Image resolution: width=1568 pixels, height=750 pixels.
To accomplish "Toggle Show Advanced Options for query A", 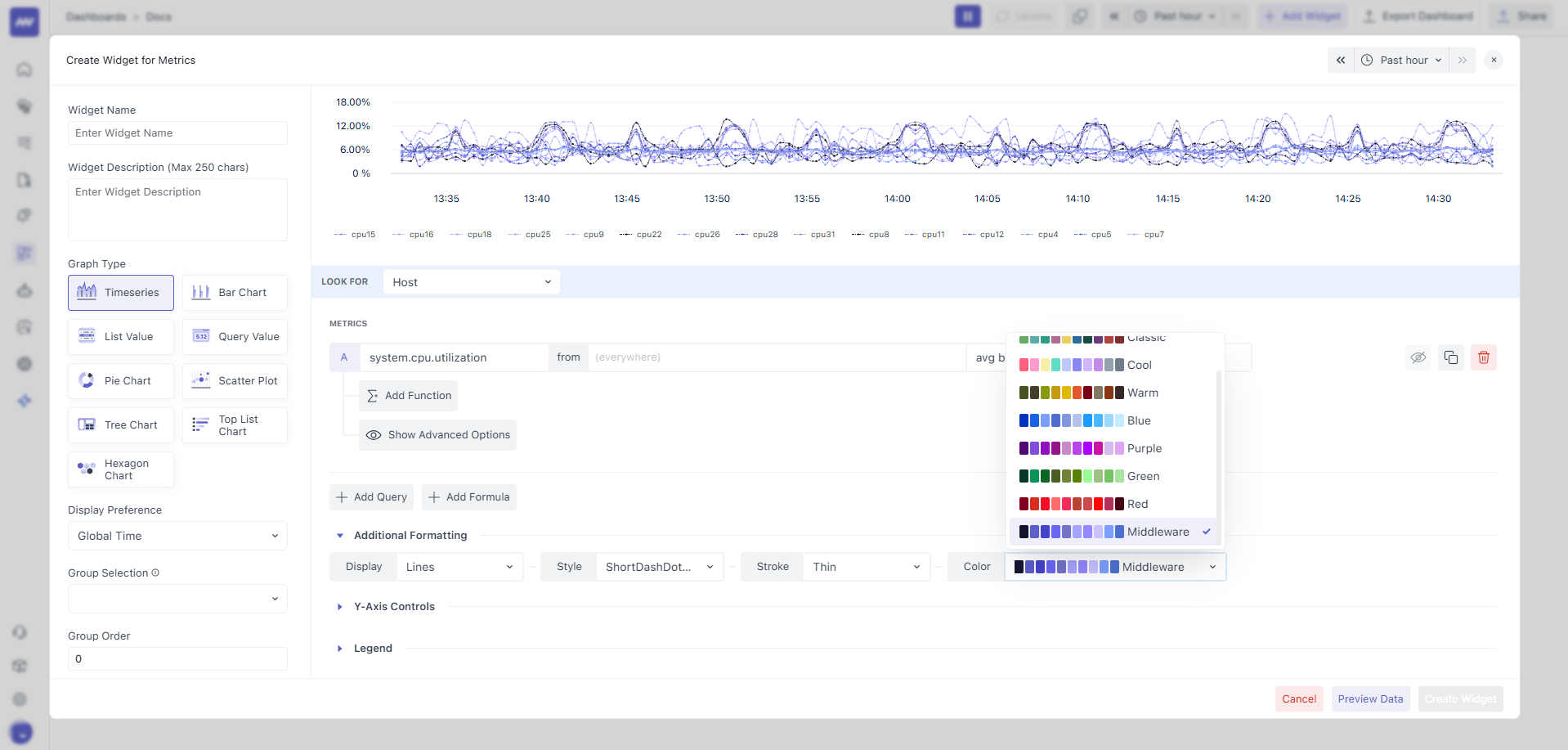I will point(437,434).
